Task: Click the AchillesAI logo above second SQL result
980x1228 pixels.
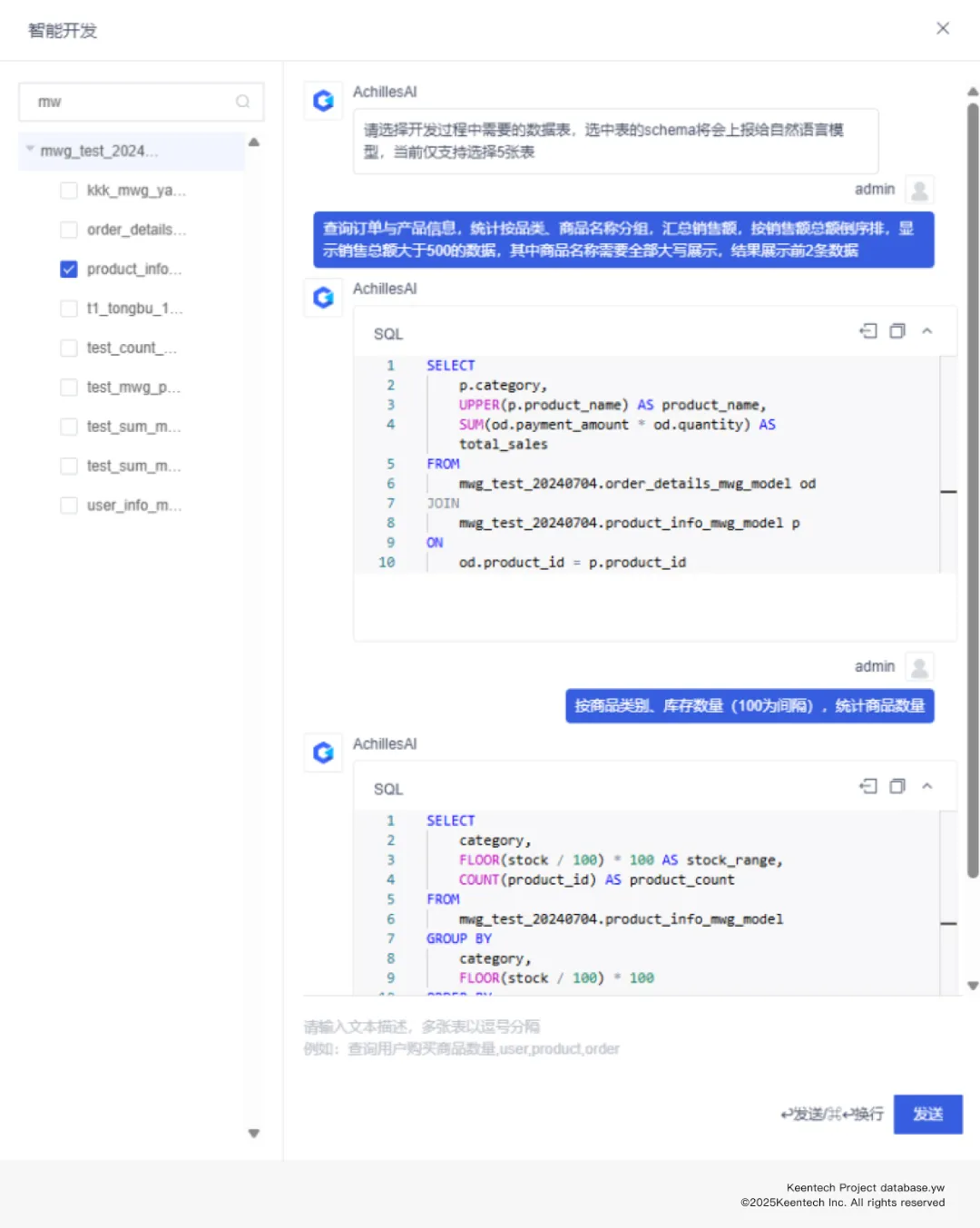Action: pyautogui.click(x=323, y=752)
